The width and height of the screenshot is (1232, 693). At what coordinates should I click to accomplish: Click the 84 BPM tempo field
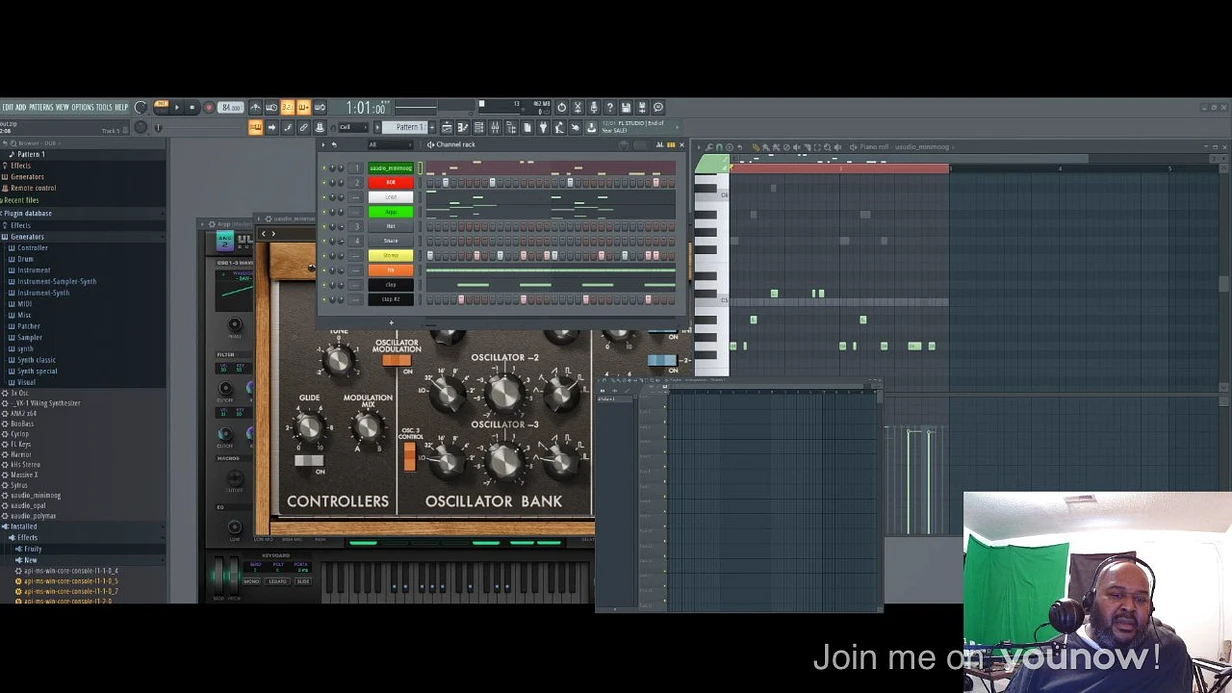[x=232, y=107]
